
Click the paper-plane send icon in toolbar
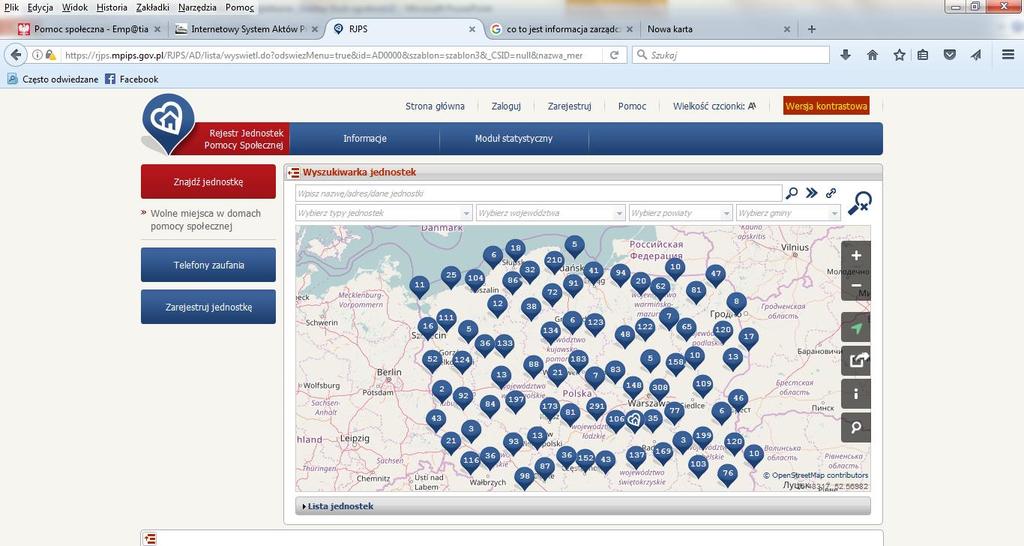click(976, 55)
